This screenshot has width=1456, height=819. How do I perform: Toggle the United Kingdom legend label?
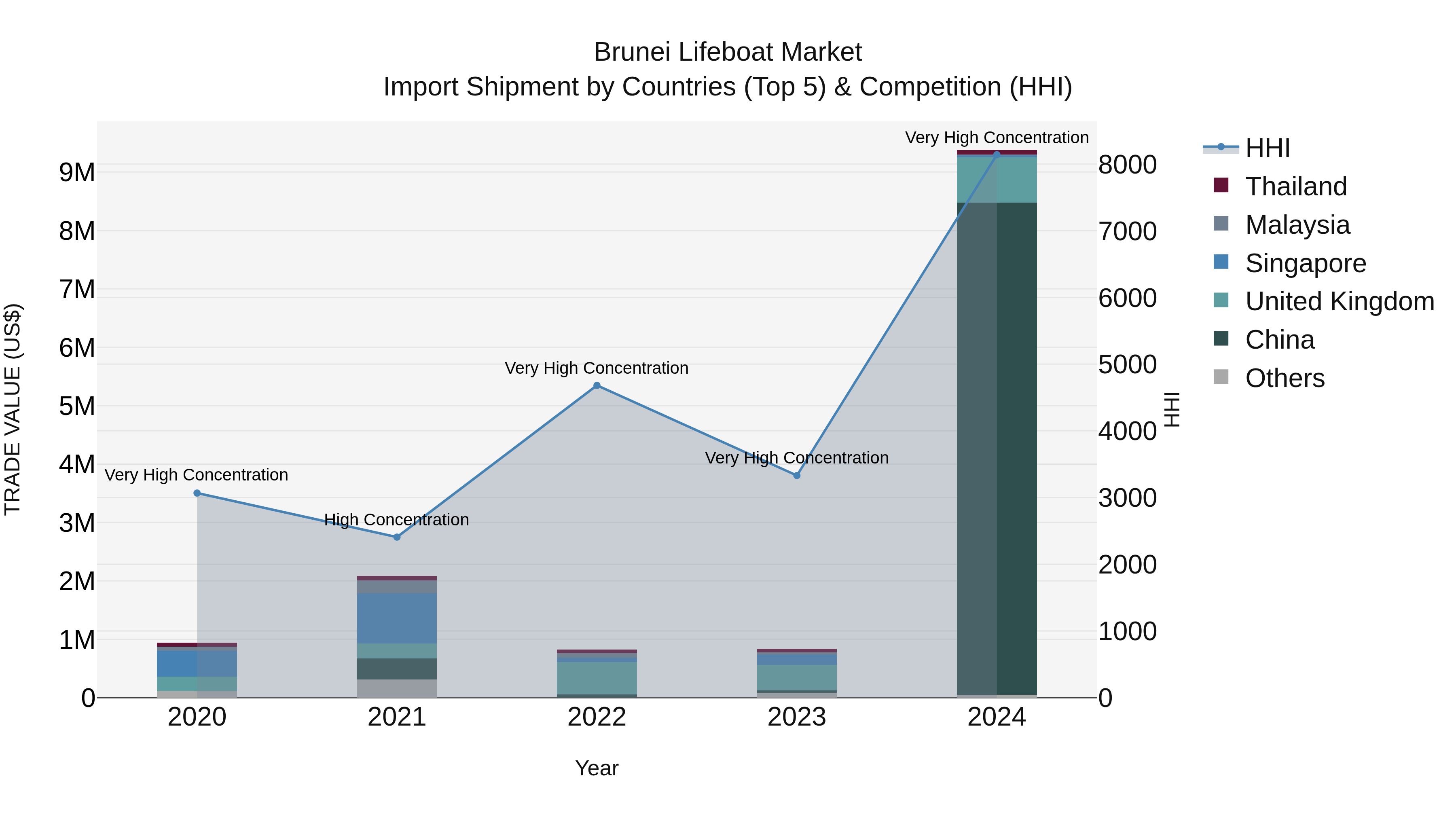[x=1340, y=302]
